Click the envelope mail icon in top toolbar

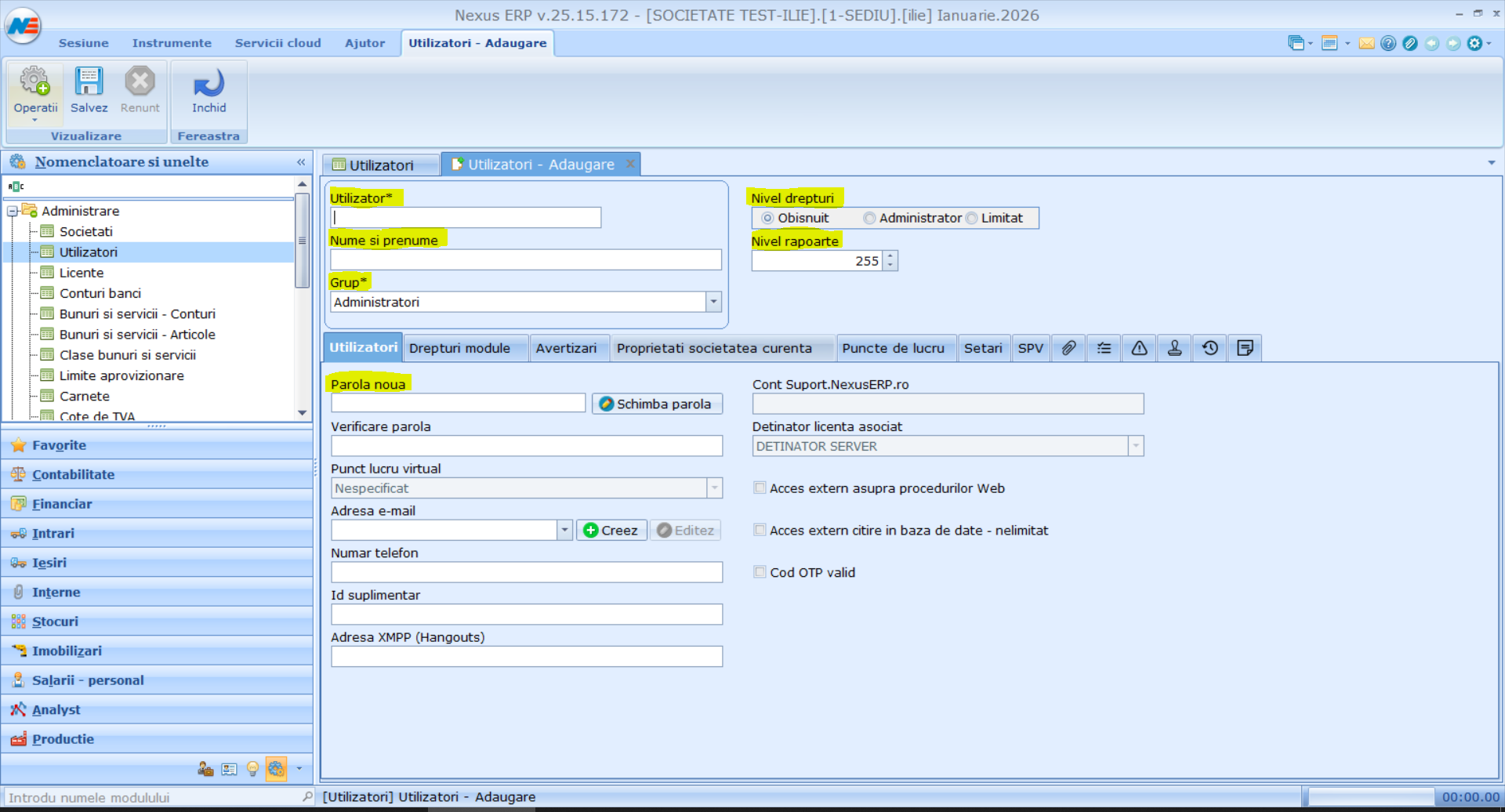pyautogui.click(x=1366, y=44)
